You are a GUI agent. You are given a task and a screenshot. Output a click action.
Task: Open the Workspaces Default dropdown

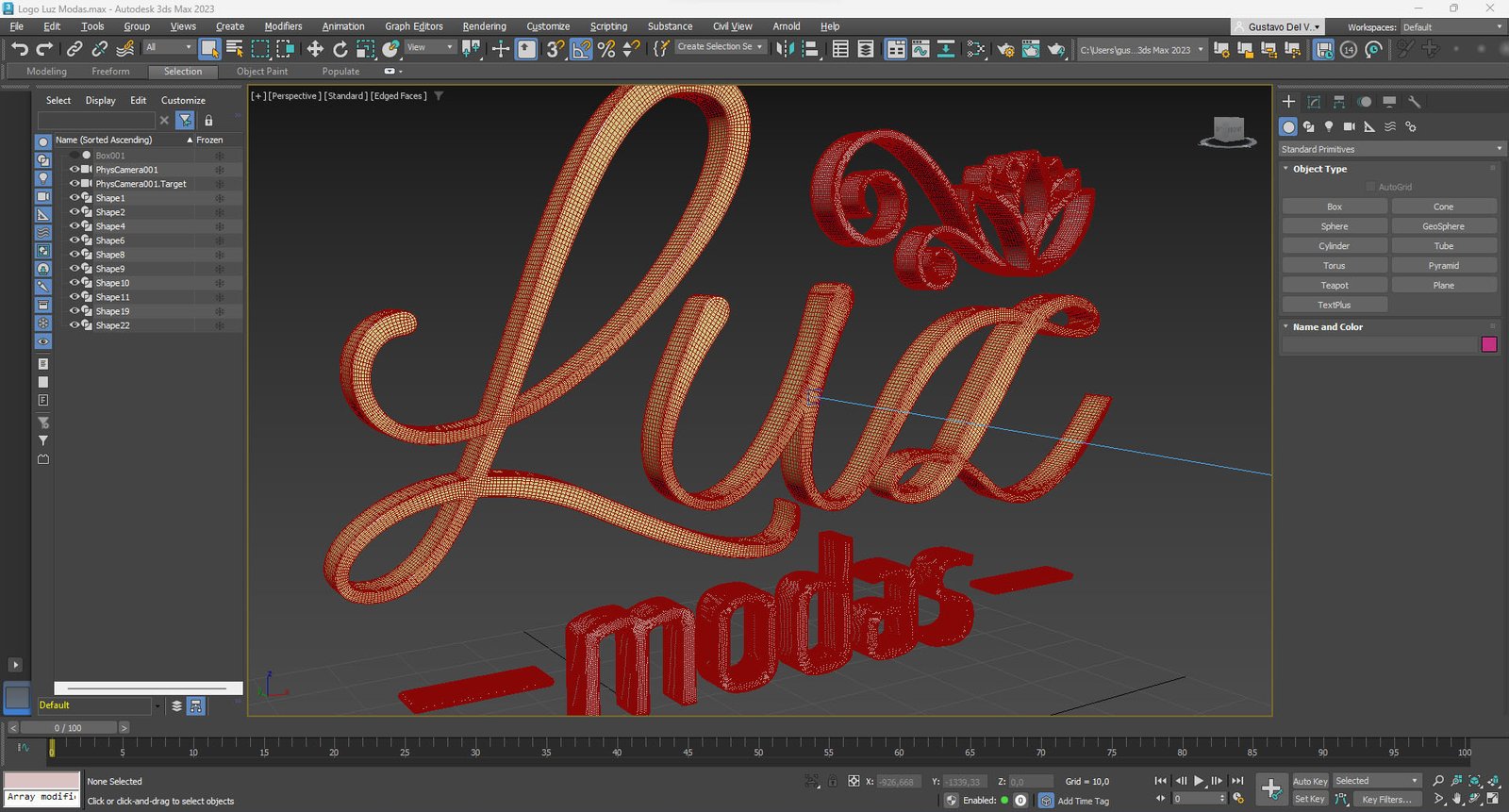[x=1452, y=27]
